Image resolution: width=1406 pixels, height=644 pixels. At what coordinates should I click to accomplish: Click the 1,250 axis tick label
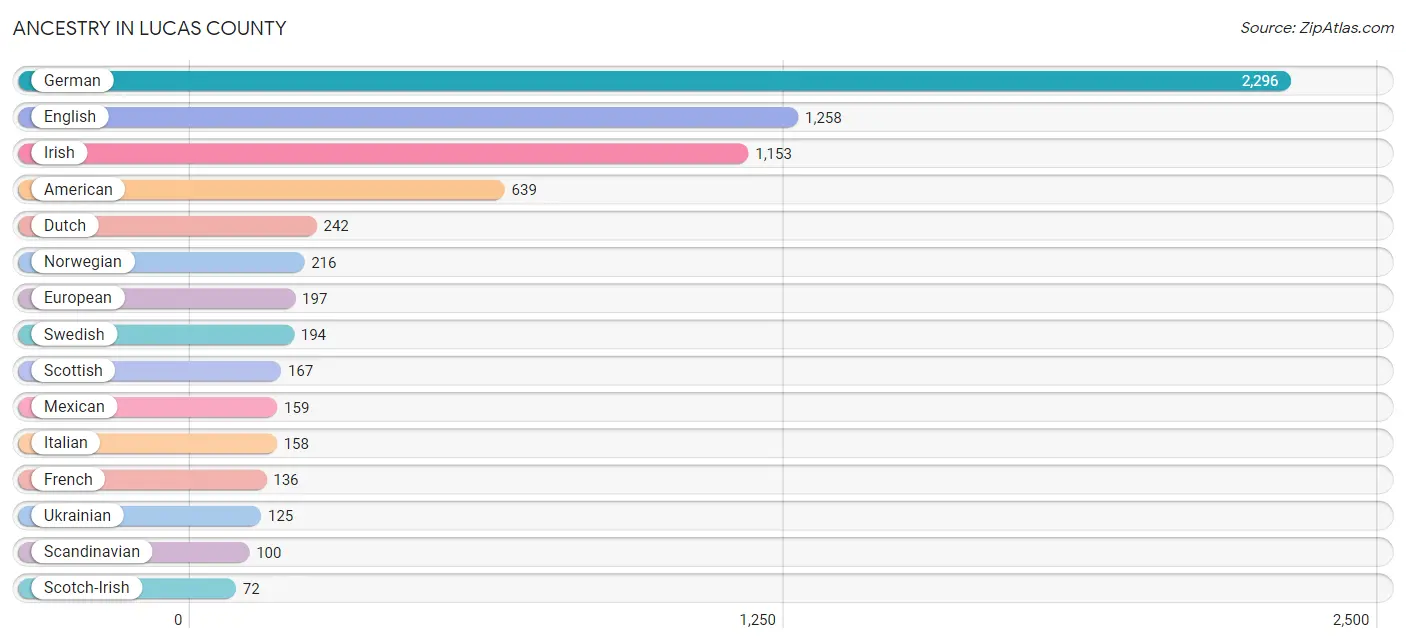(x=757, y=620)
